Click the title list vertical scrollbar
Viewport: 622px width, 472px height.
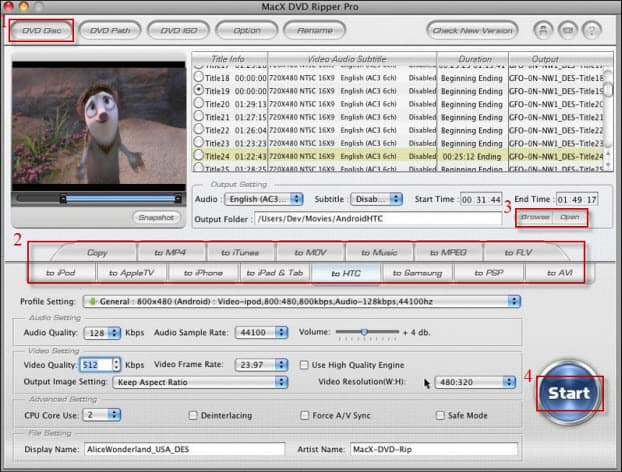[x=608, y=118]
